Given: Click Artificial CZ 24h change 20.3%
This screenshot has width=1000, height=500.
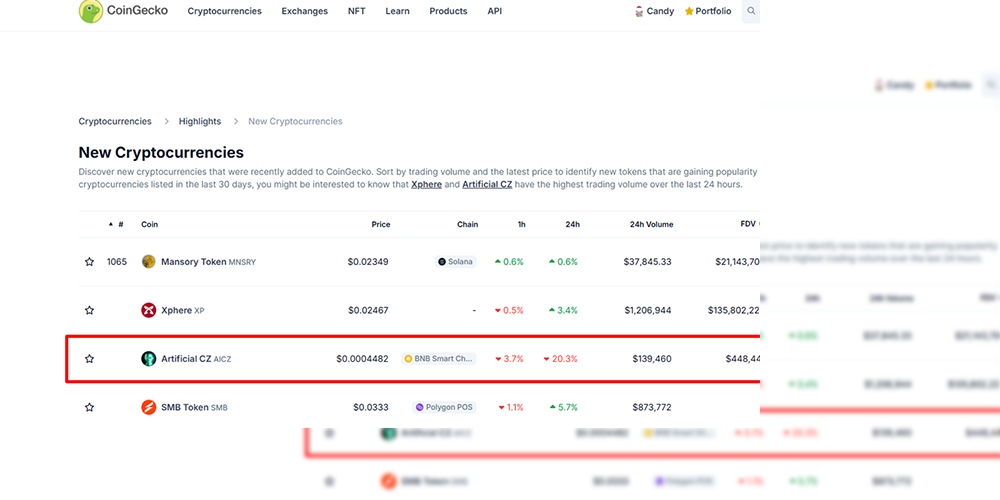Looking at the screenshot, I should [561, 359].
